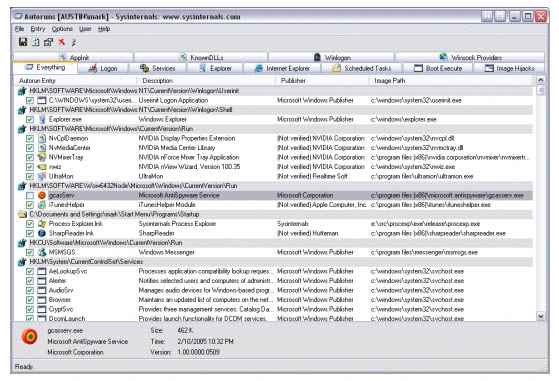This screenshot has height=381, width=559.
Task: Click the Userinit entry's window icon
Action: (42, 101)
